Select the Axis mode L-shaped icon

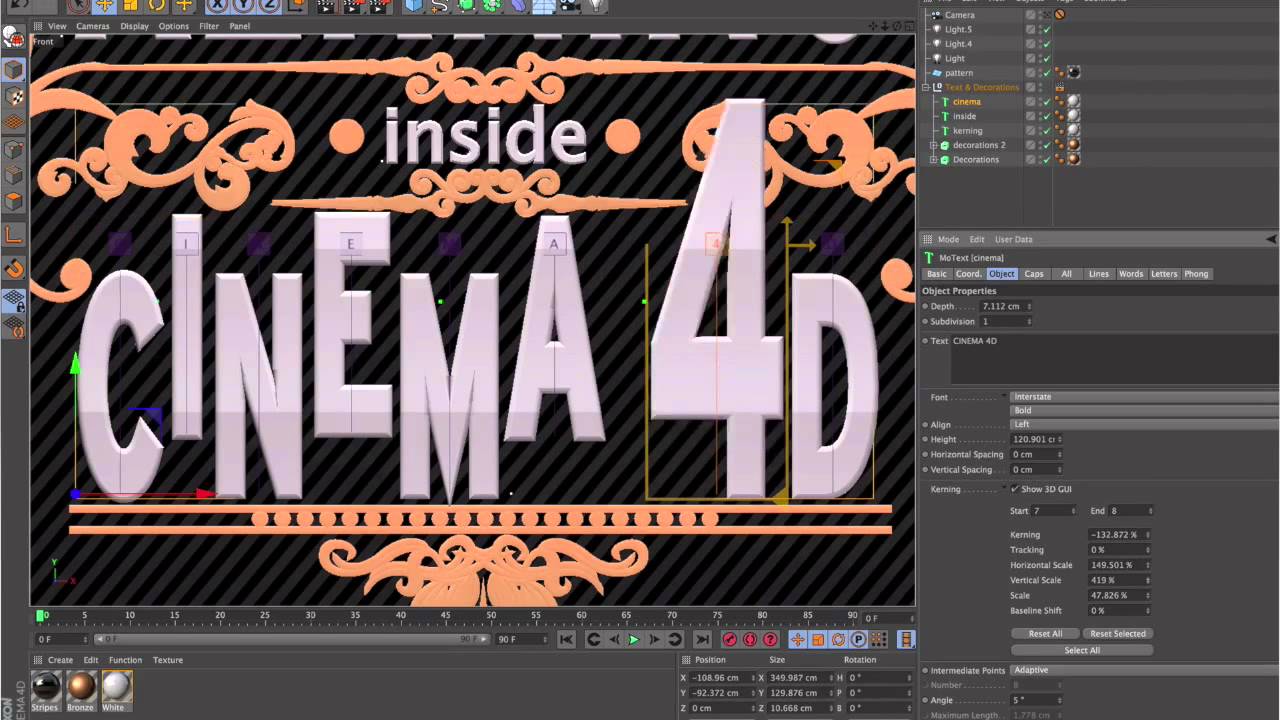(14, 236)
